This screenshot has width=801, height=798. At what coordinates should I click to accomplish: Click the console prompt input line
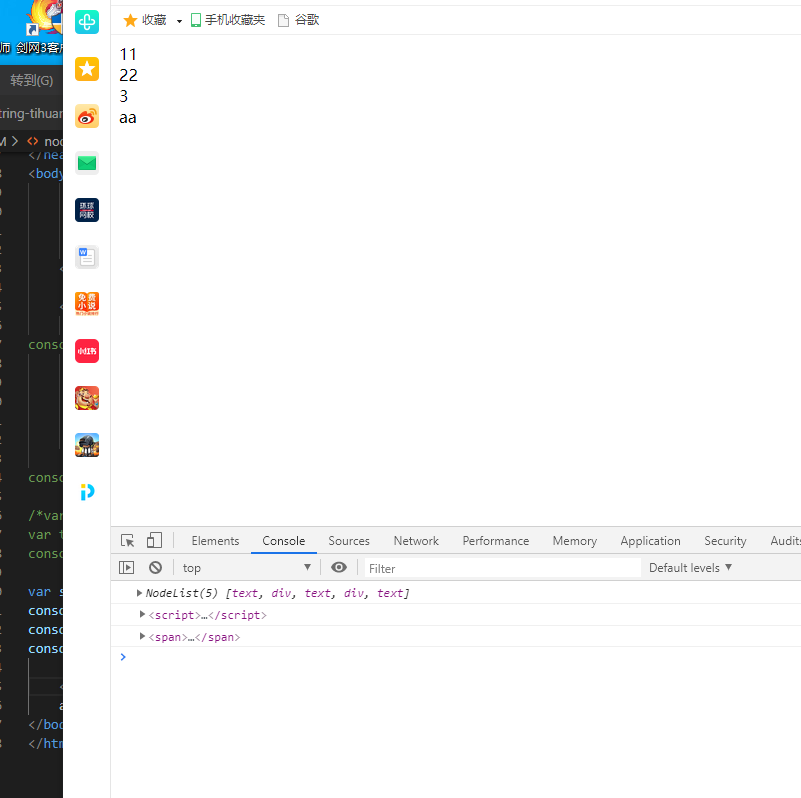coord(456,658)
